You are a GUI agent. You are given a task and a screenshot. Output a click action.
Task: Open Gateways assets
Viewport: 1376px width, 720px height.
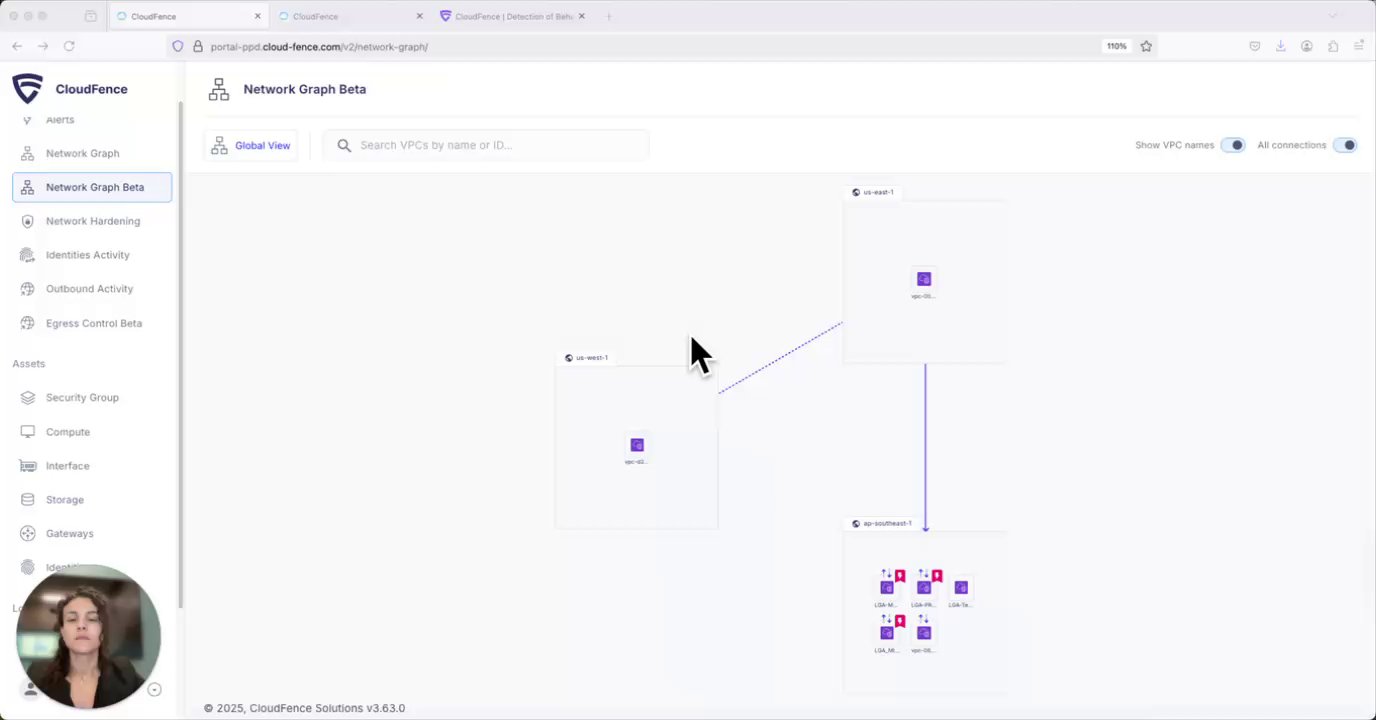[92, 534]
